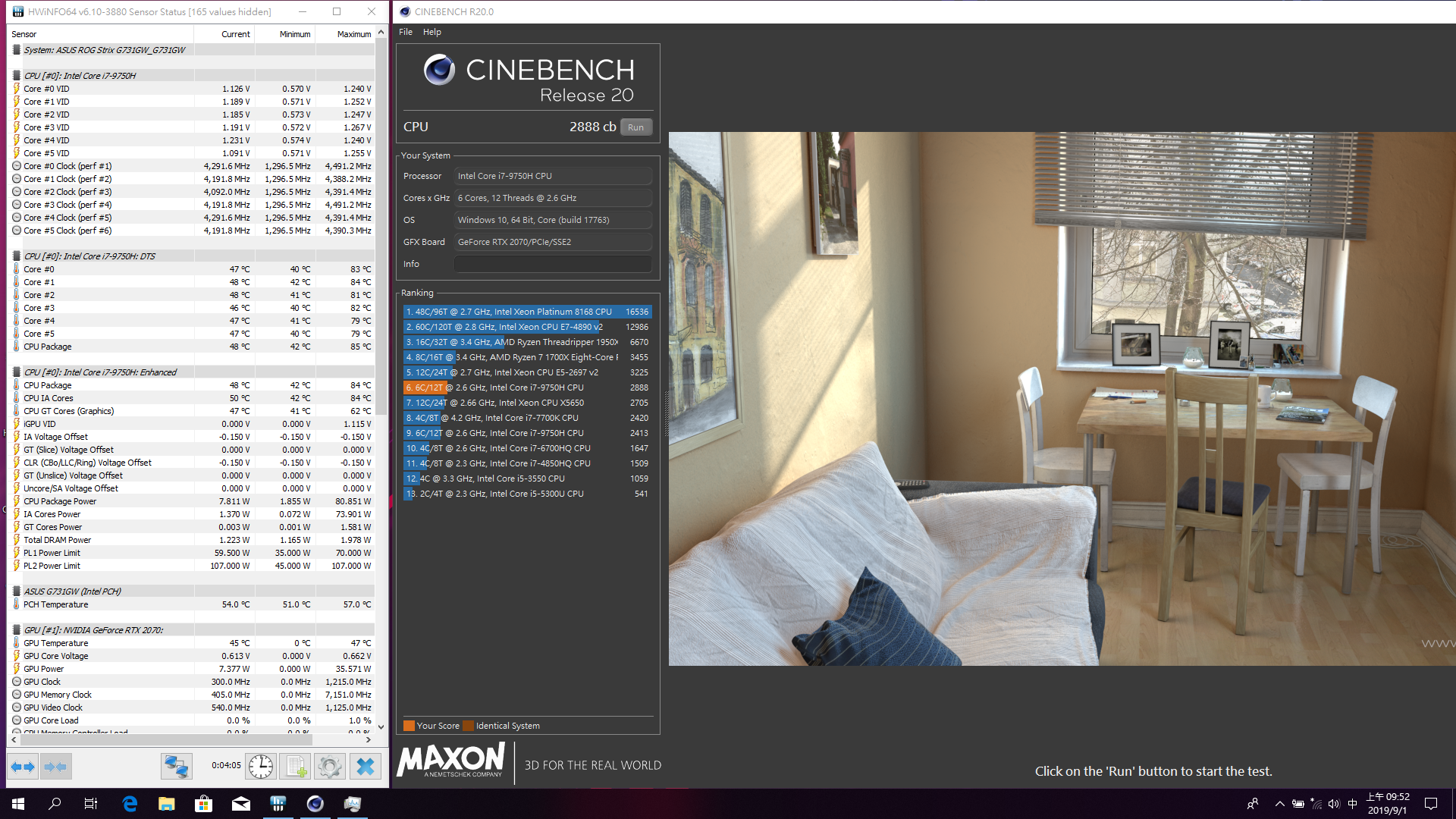Select the IA Voltage Offset row
This screenshot has height=819, width=1456.
pos(192,437)
